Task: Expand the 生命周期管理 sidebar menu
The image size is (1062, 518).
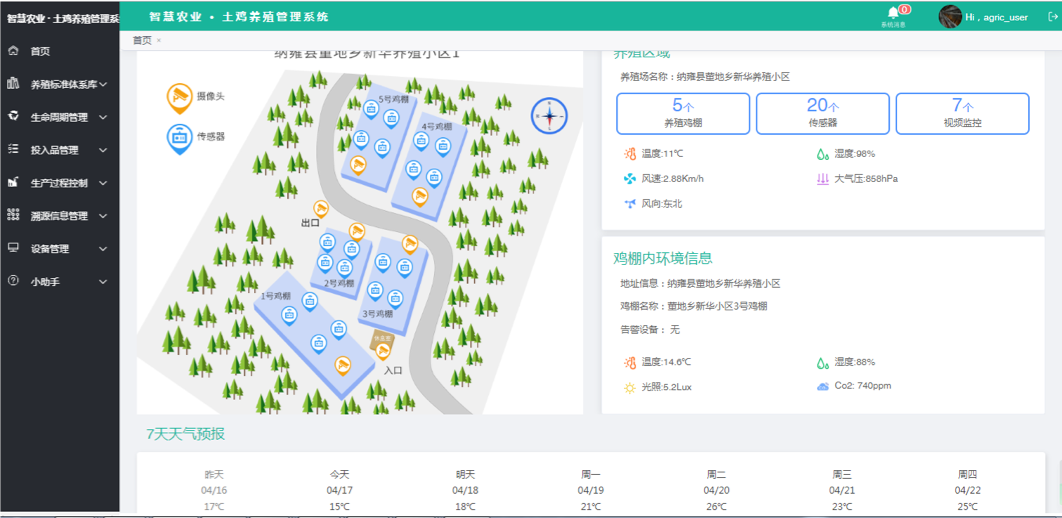Action: (60, 117)
